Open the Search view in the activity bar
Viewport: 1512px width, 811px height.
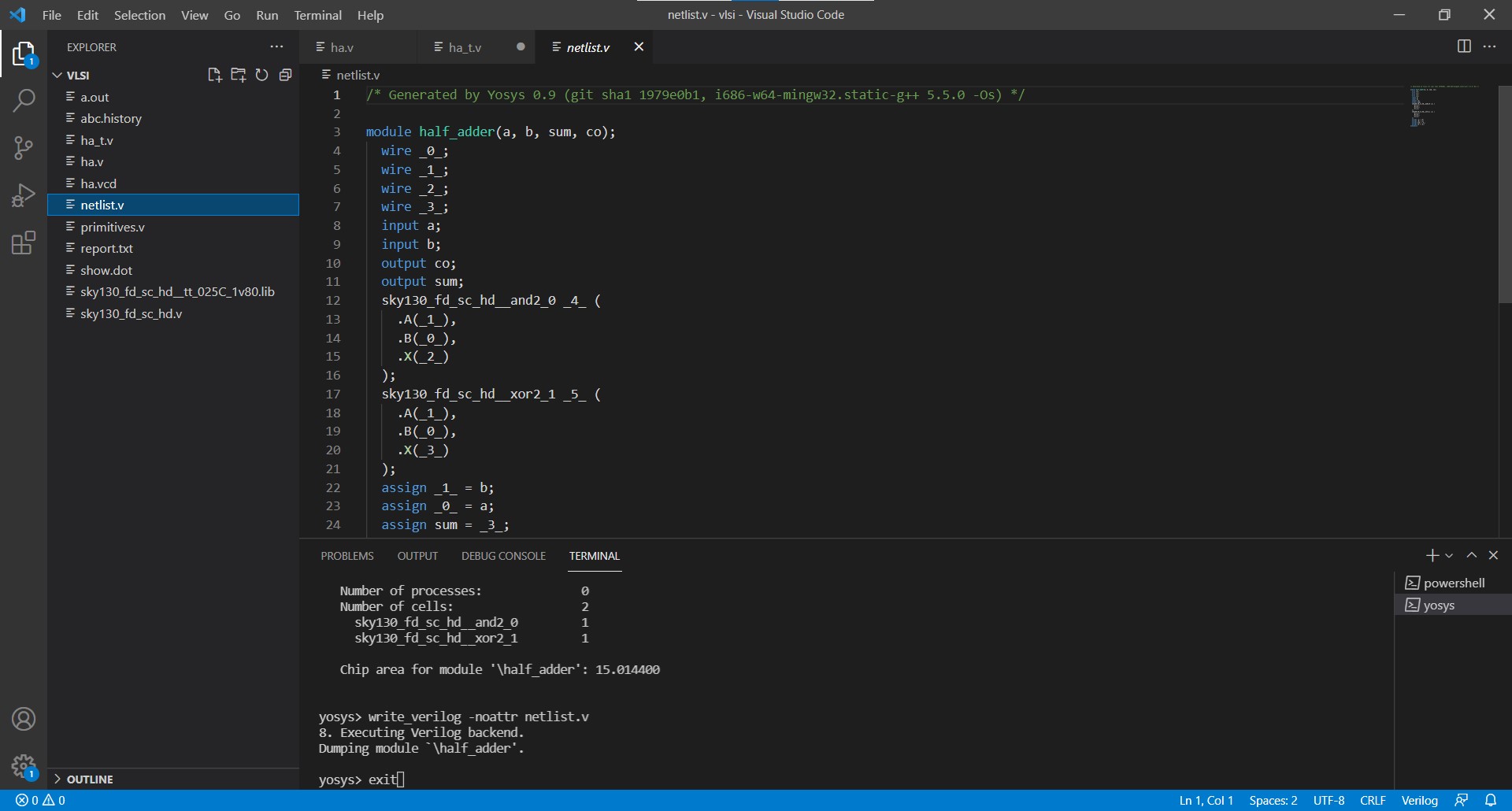click(24, 101)
